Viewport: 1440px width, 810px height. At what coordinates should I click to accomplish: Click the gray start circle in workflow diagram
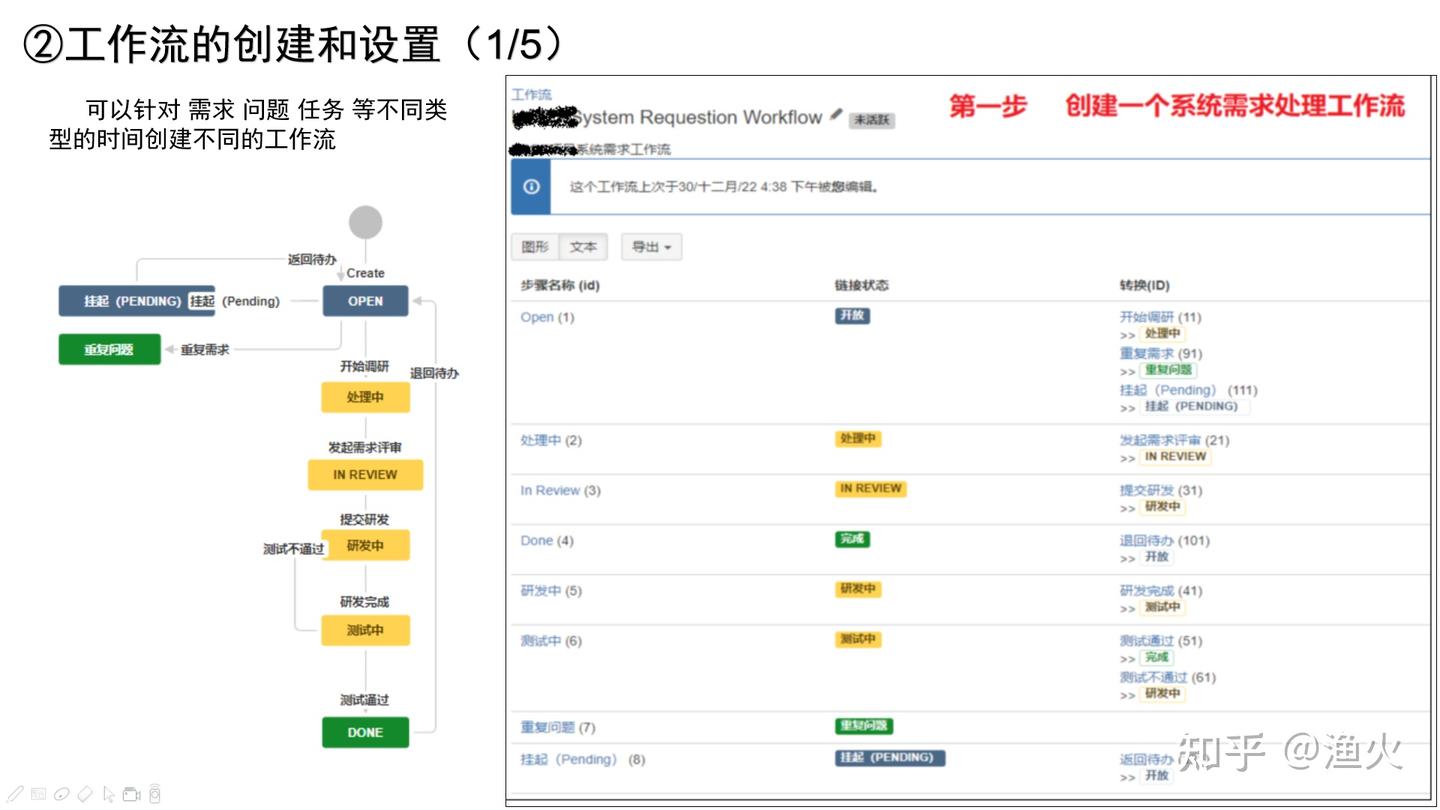365,222
